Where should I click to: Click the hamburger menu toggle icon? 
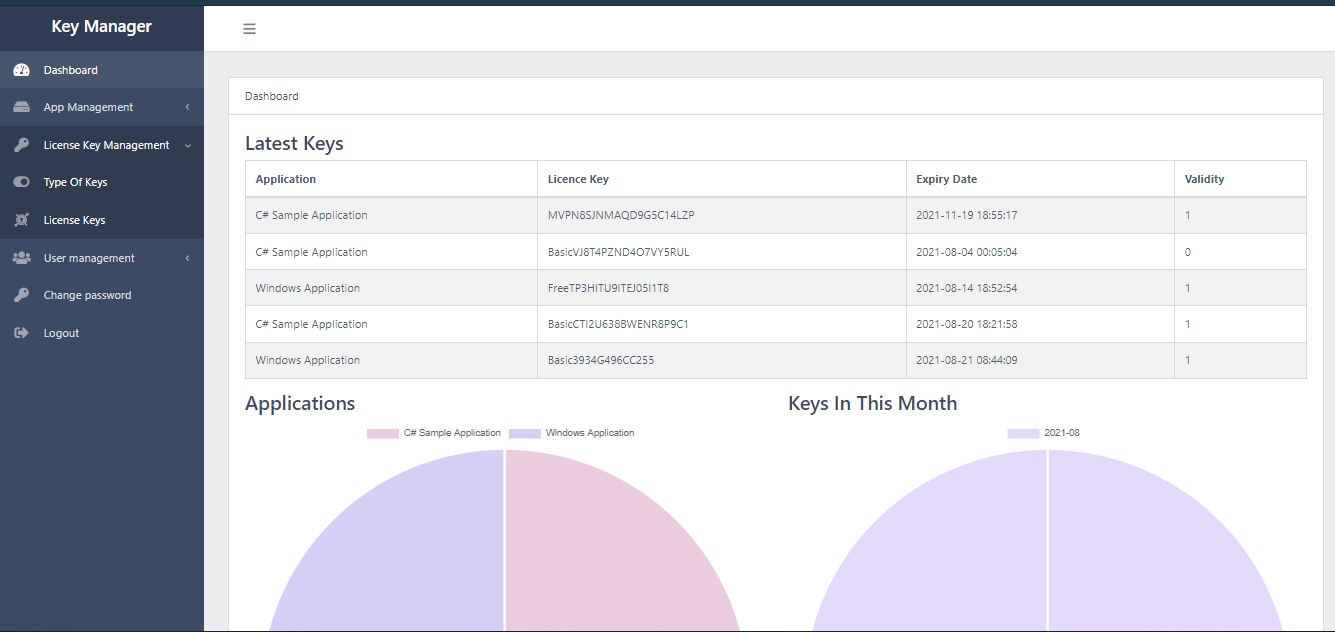tap(250, 29)
